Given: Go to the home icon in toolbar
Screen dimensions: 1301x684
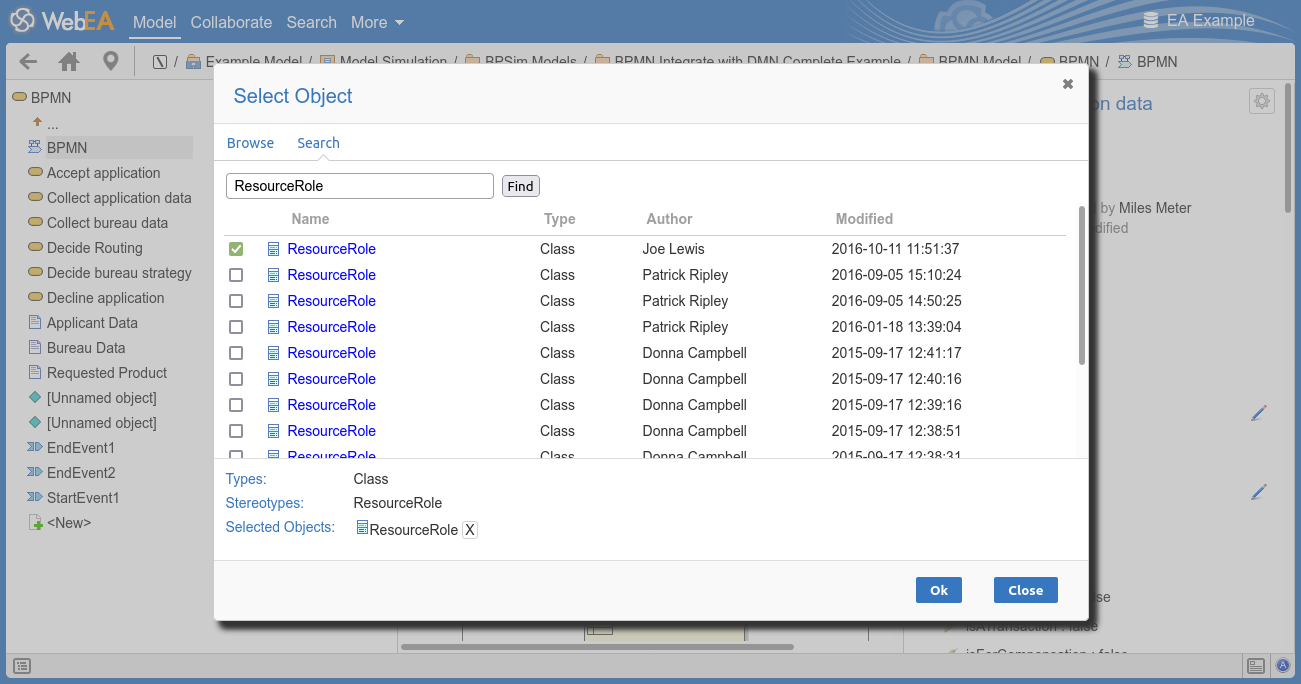Looking at the screenshot, I should pos(69,62).
